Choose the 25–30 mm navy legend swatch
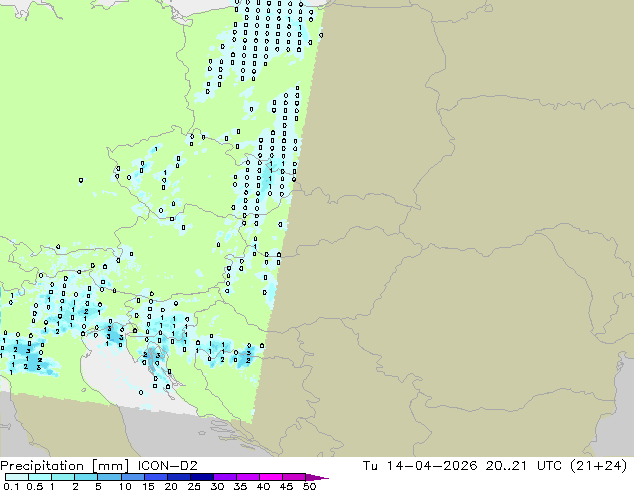Image resolution: width=634 pixels, height=490 pixels. (x=201, y=477)
